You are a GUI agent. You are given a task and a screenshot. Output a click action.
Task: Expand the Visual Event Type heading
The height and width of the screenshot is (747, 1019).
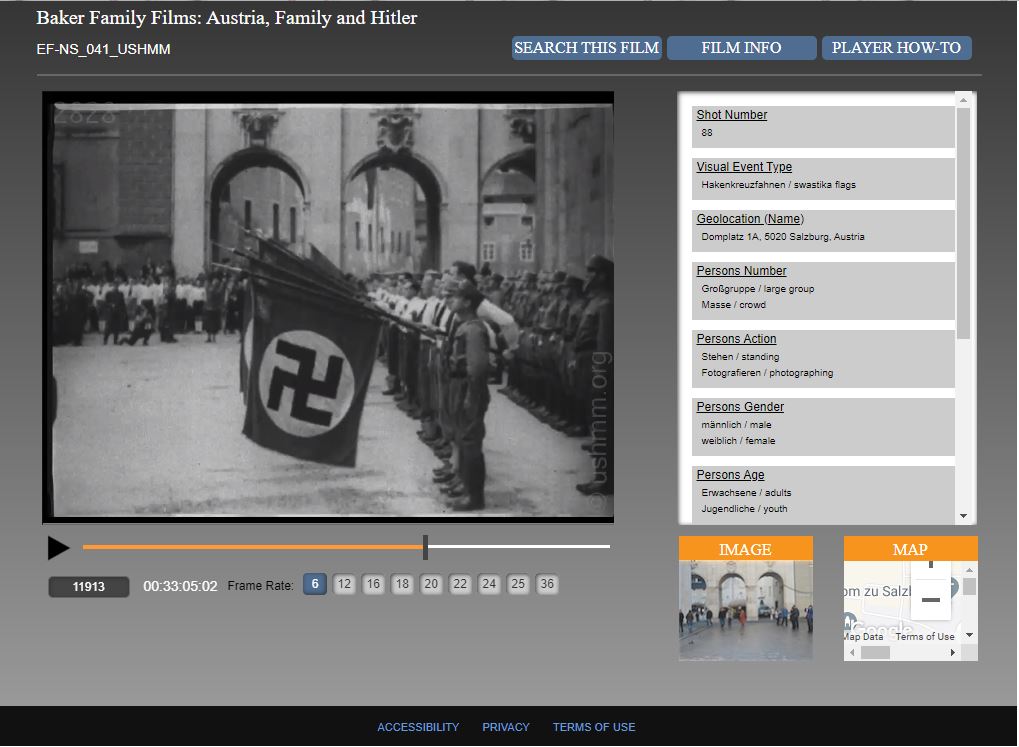coord(744,167)
